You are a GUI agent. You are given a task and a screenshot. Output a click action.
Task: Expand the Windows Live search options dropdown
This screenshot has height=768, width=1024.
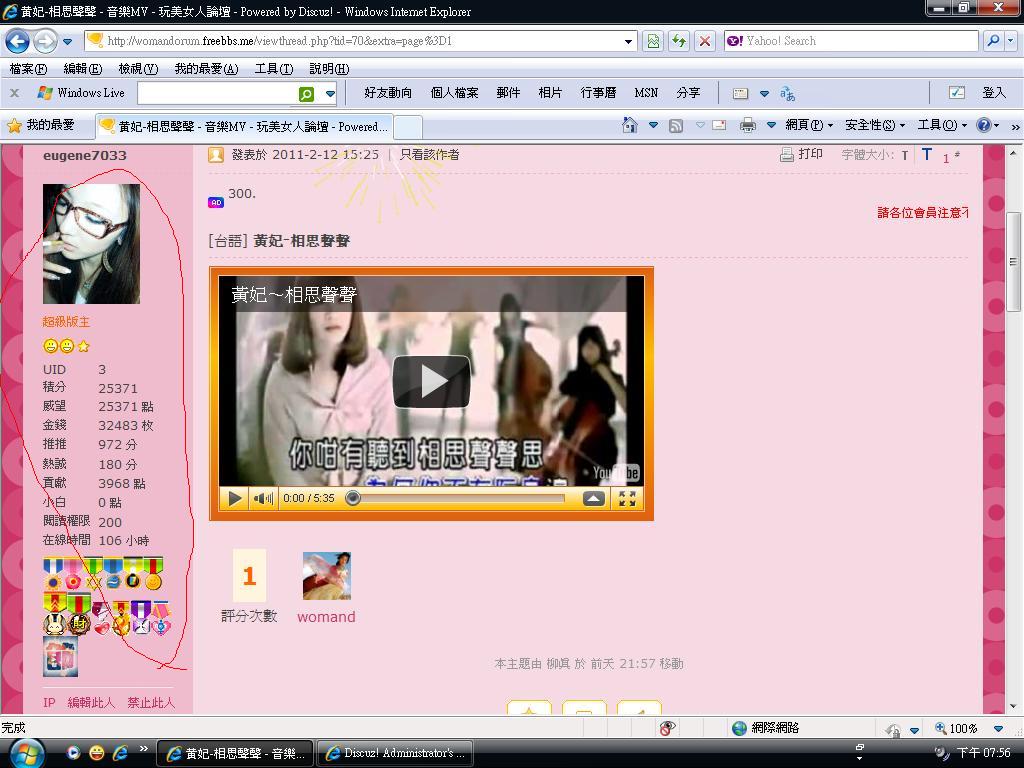[330, 94]
